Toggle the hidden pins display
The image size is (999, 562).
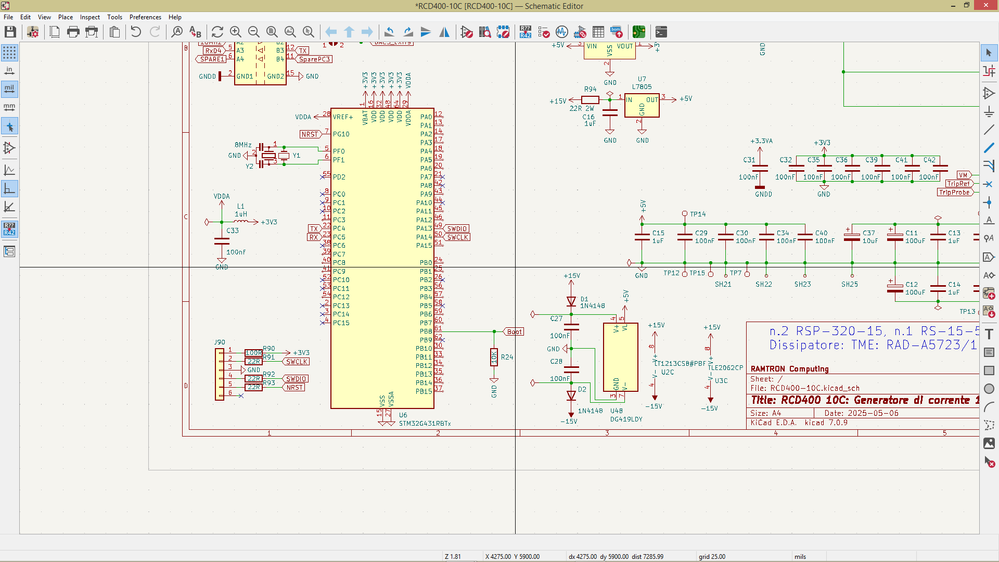point(10,148)
